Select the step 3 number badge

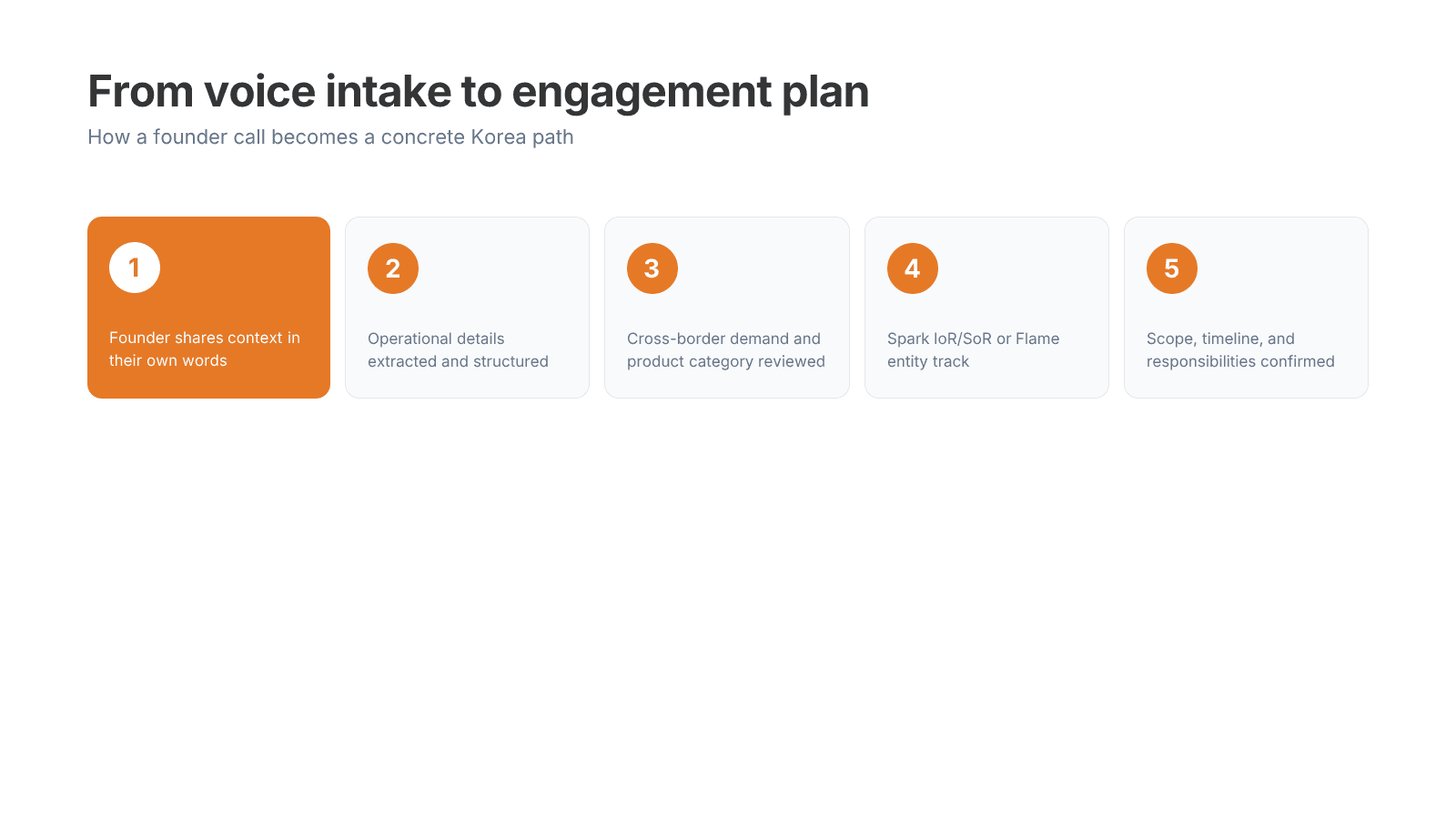coord(652,268)
